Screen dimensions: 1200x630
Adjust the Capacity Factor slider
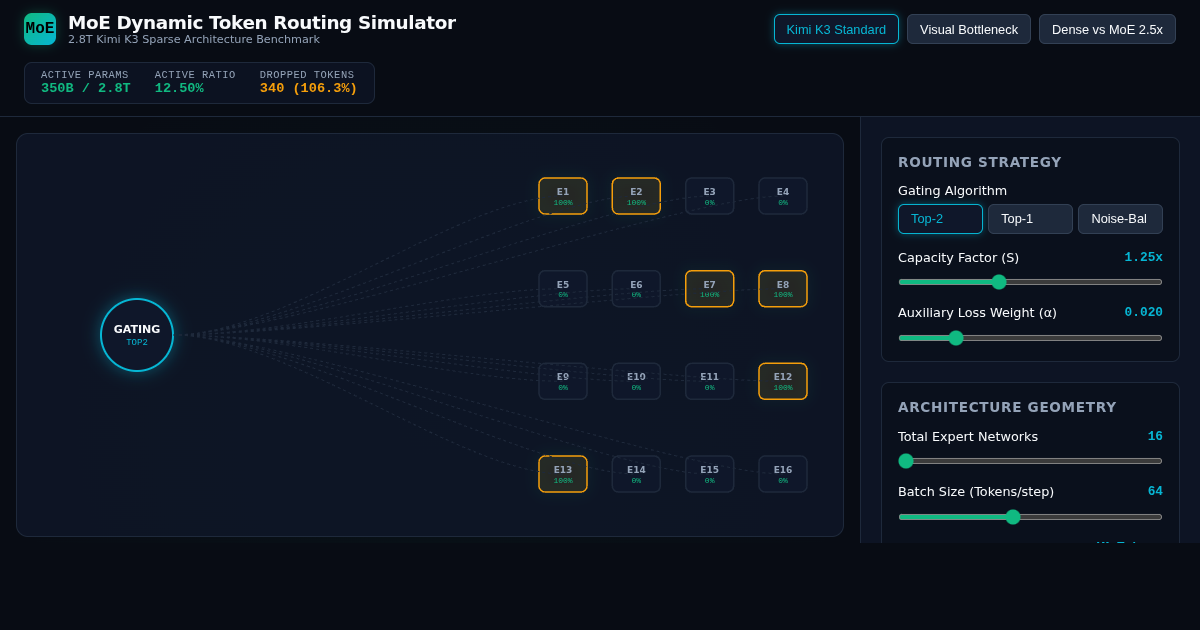pyautogui.click(x=1030, y=282)
